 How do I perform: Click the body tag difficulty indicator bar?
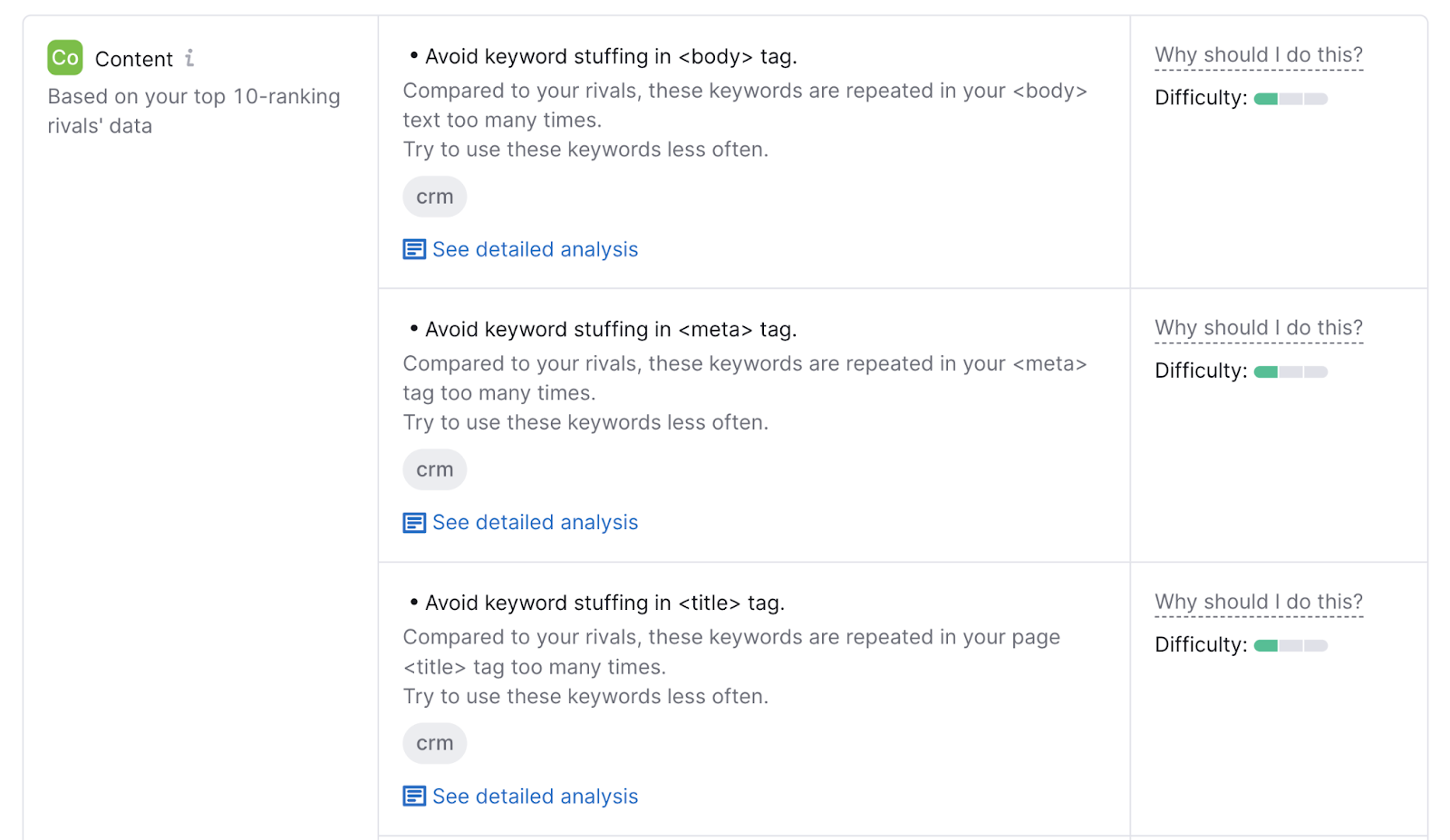tap(1290, 98)
